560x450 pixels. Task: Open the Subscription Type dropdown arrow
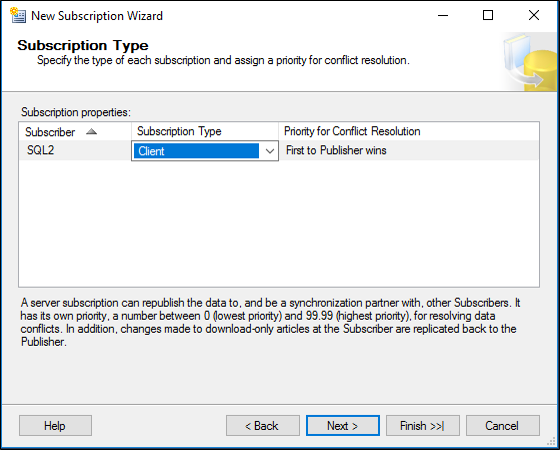(270, 151)
